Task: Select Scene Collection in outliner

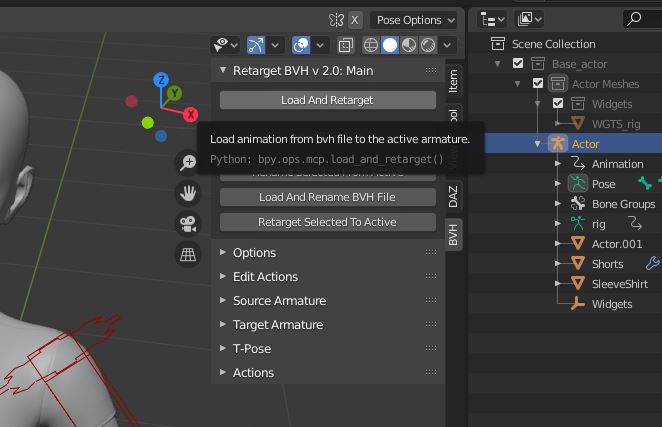Action: click(x=553, y=44)
